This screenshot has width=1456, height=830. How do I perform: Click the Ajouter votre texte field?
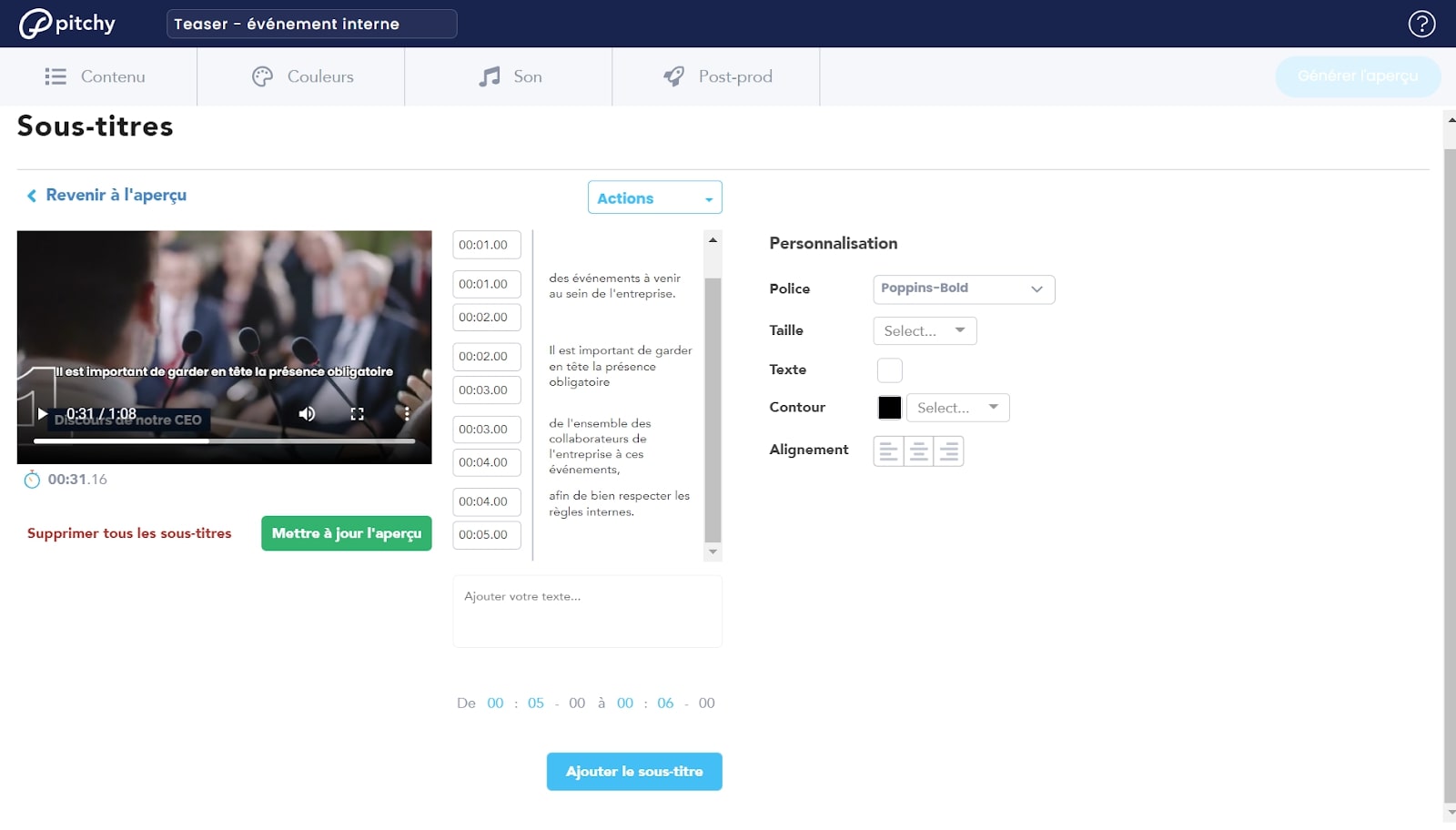(x=587, y=612)
